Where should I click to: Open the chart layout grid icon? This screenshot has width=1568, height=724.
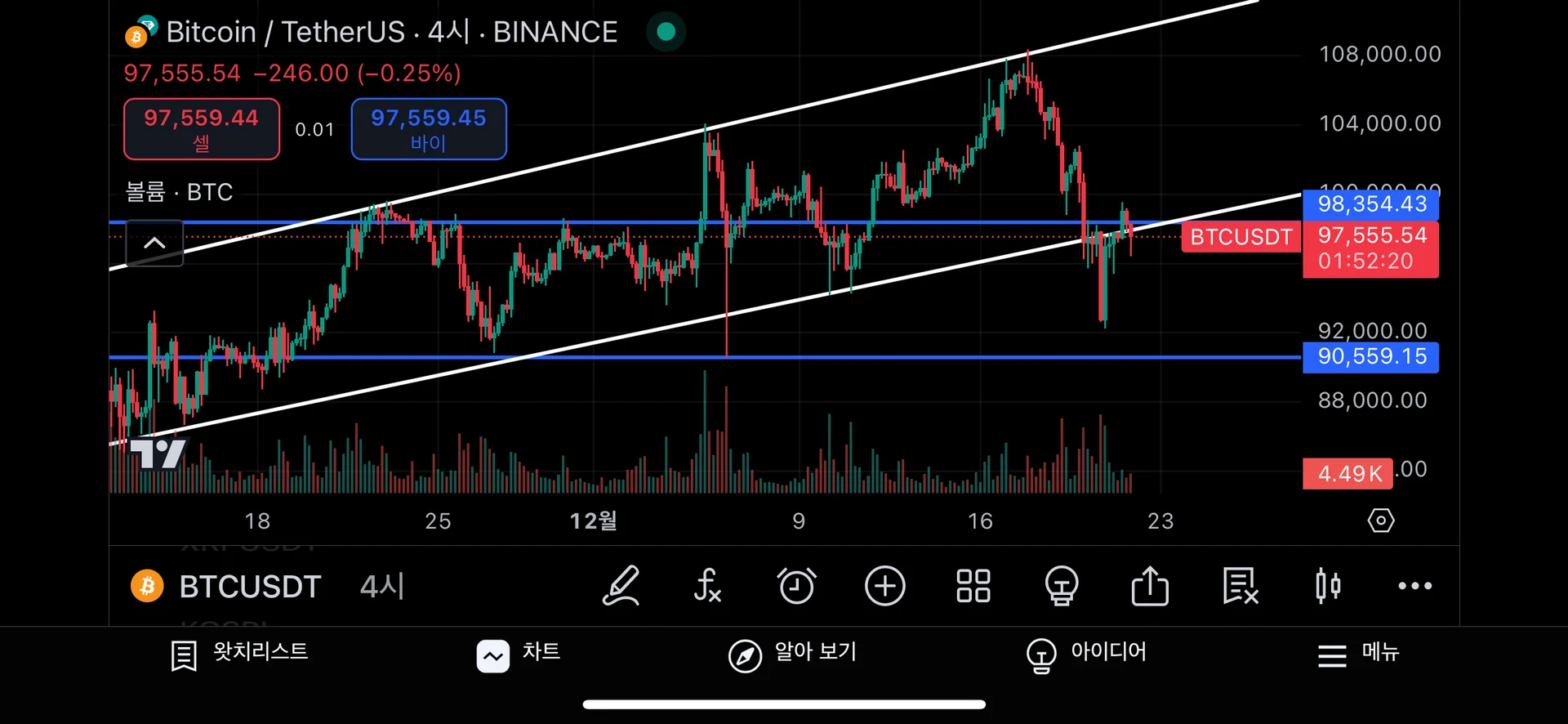pos(973,586)
